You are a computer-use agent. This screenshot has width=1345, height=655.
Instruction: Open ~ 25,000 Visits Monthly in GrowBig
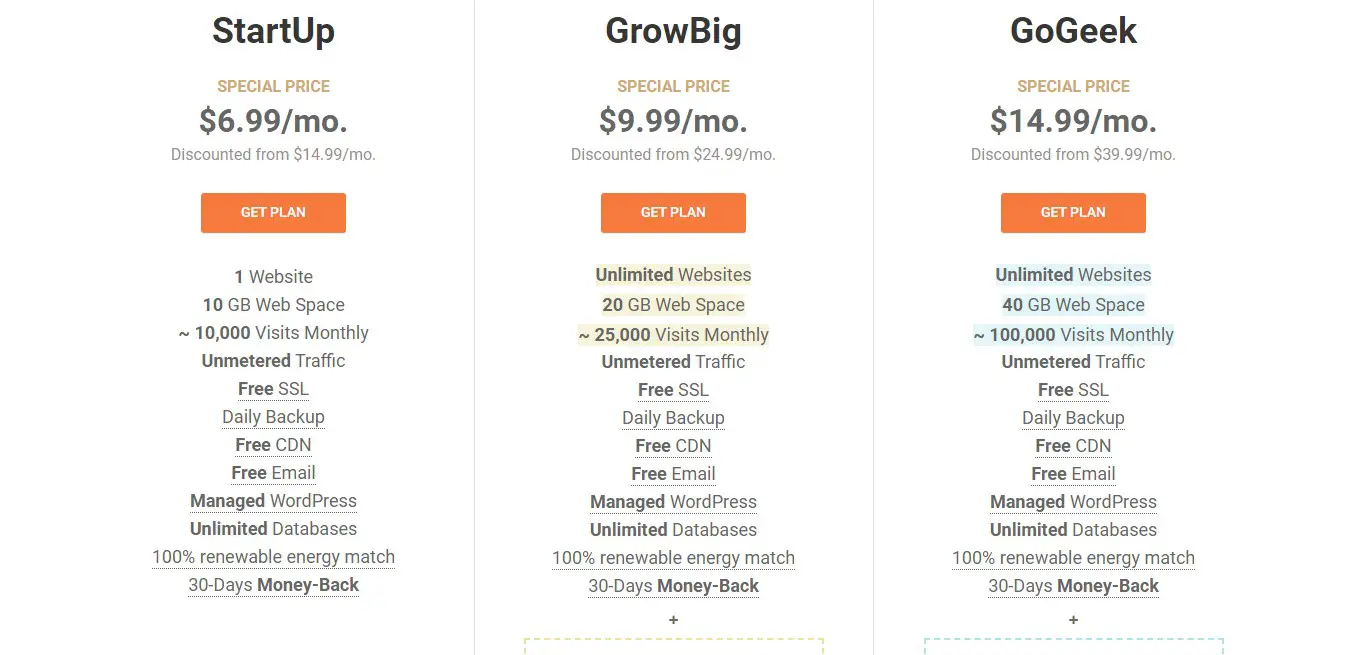pos(673,335)
